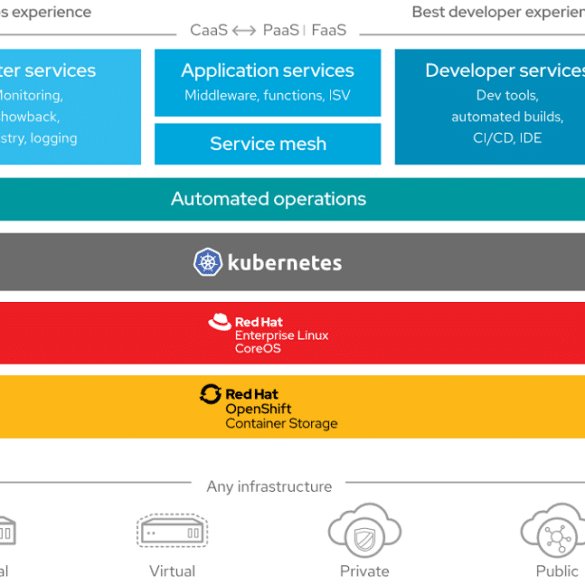Click the 'OpenShift' text in yellow bar
This screenshot has width=585, height=585.
pyautogui.click(x=258, y=409)
